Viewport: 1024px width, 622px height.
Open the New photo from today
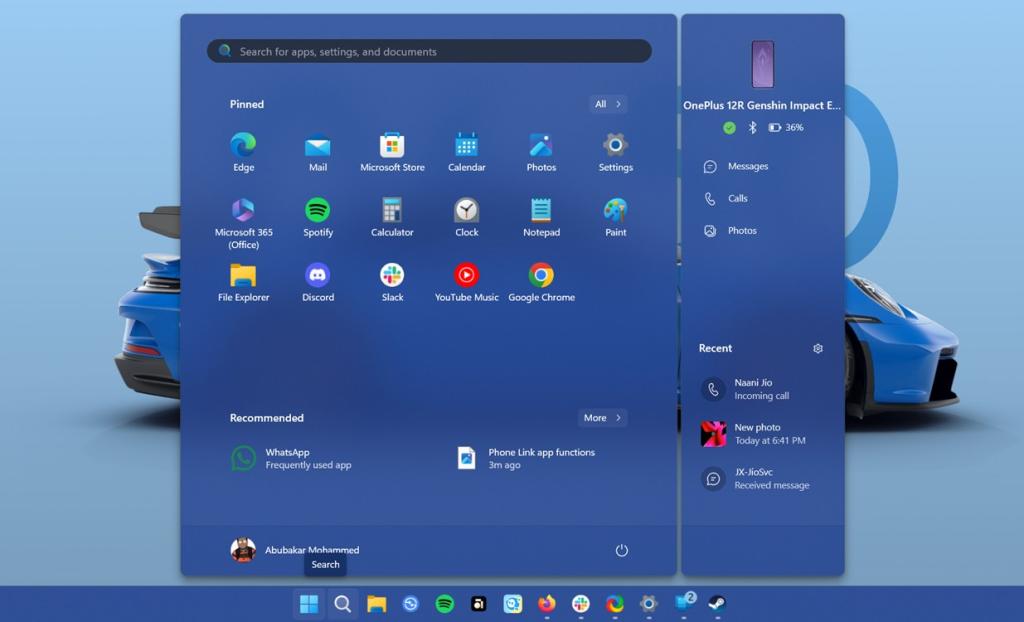(x=756, y=433)
